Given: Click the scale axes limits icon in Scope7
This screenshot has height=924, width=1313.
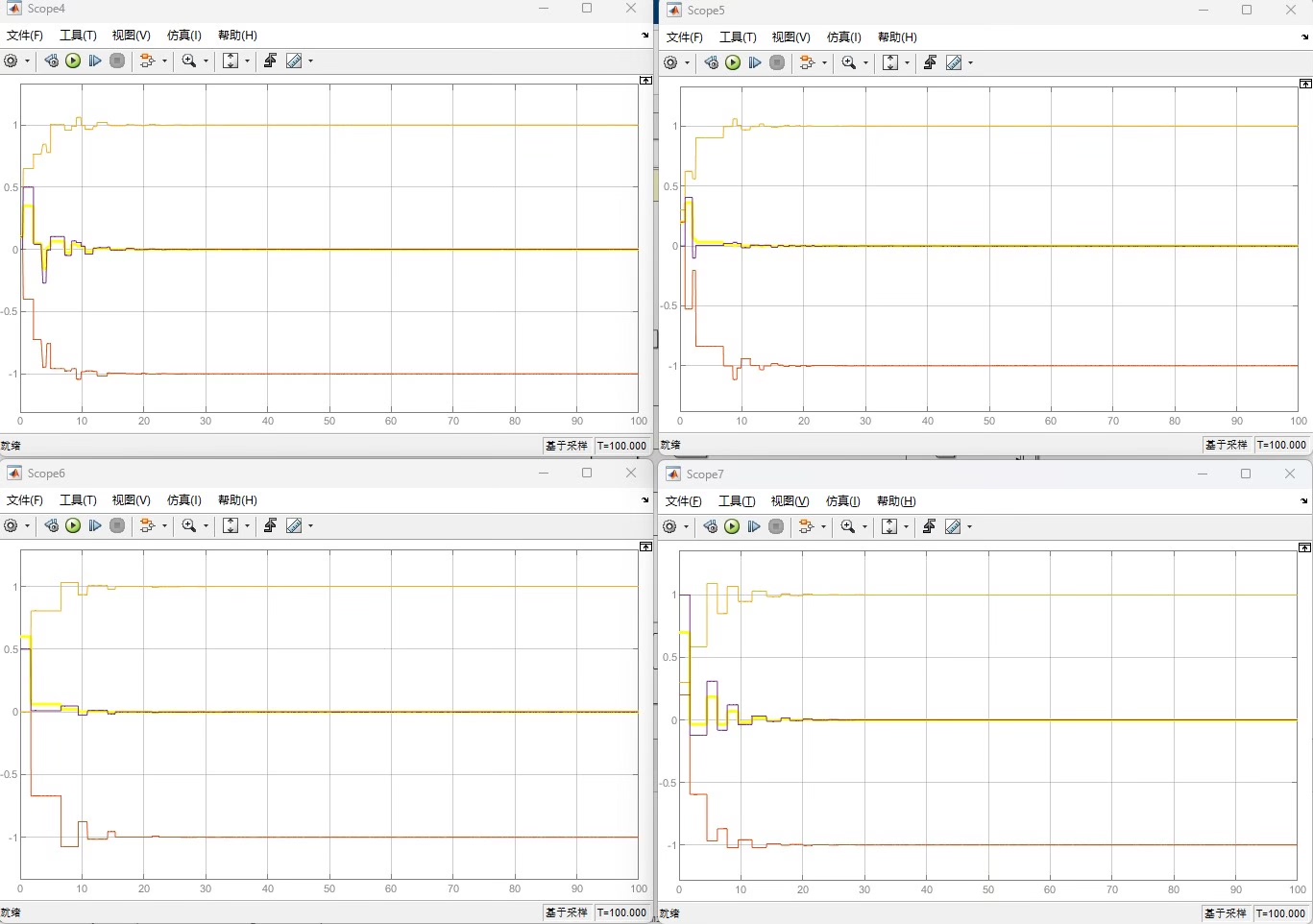Looking at the screenshot, I should [889, 526].
